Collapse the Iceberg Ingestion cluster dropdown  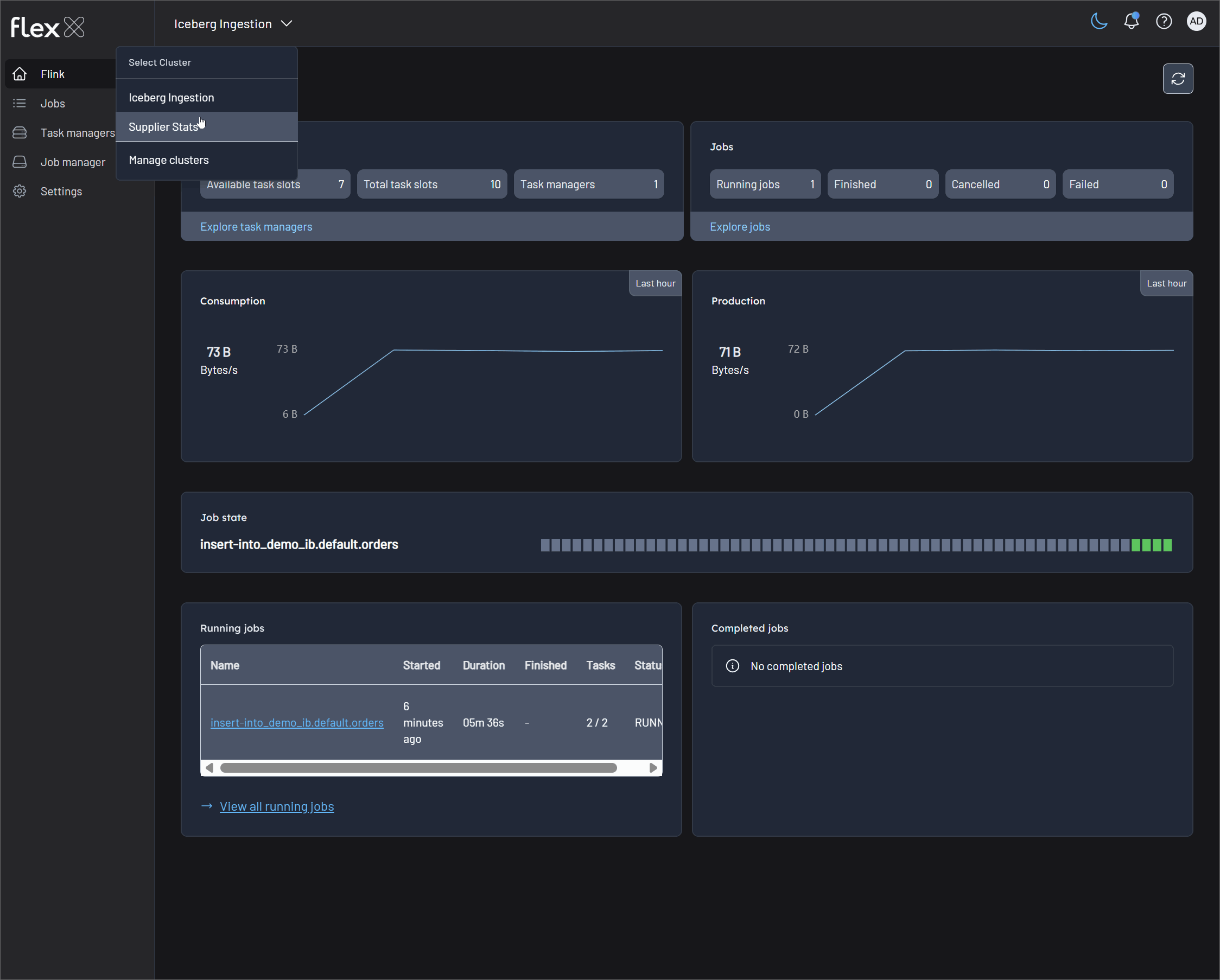233,24
